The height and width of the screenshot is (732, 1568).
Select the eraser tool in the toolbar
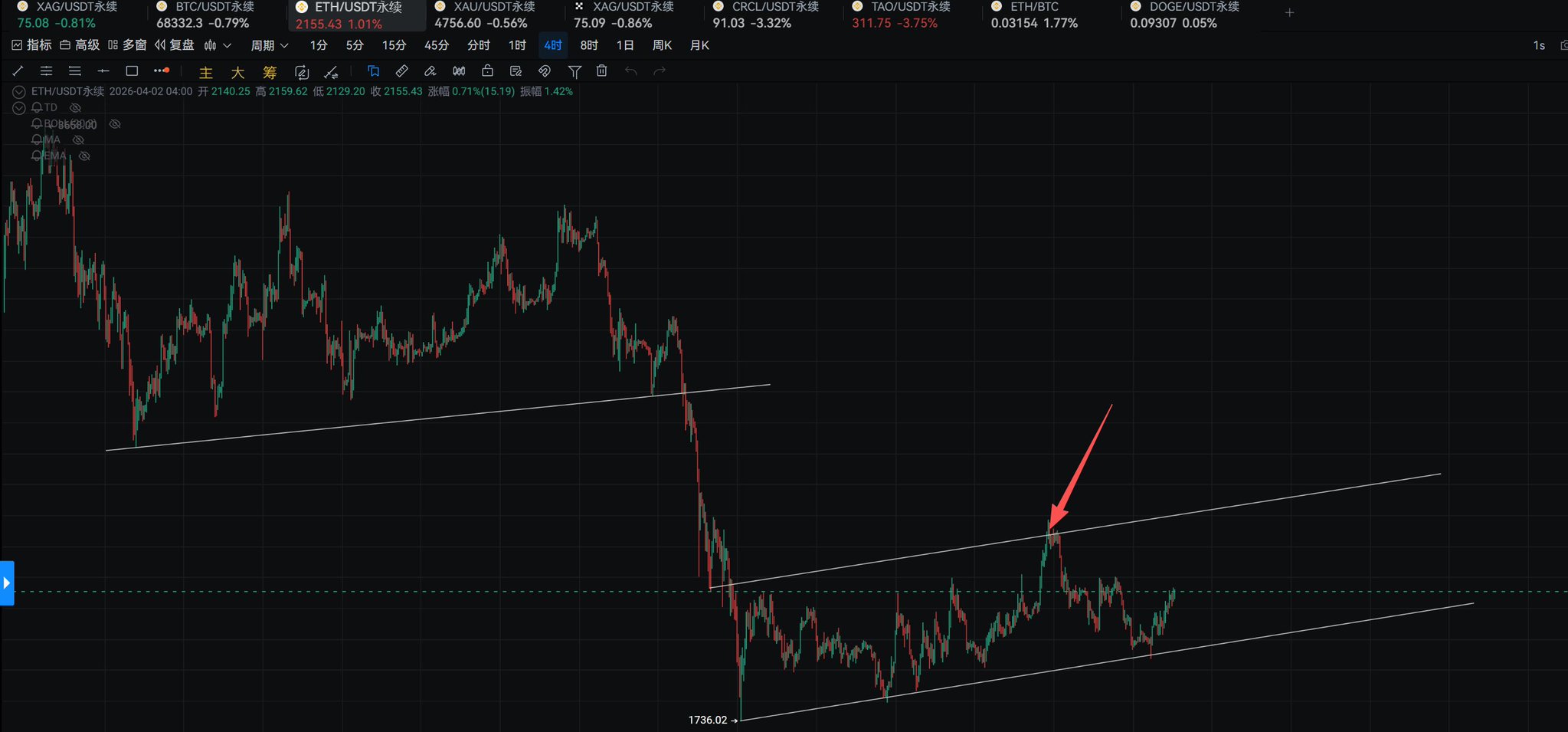pyautogui.click(x=430, y=71)
